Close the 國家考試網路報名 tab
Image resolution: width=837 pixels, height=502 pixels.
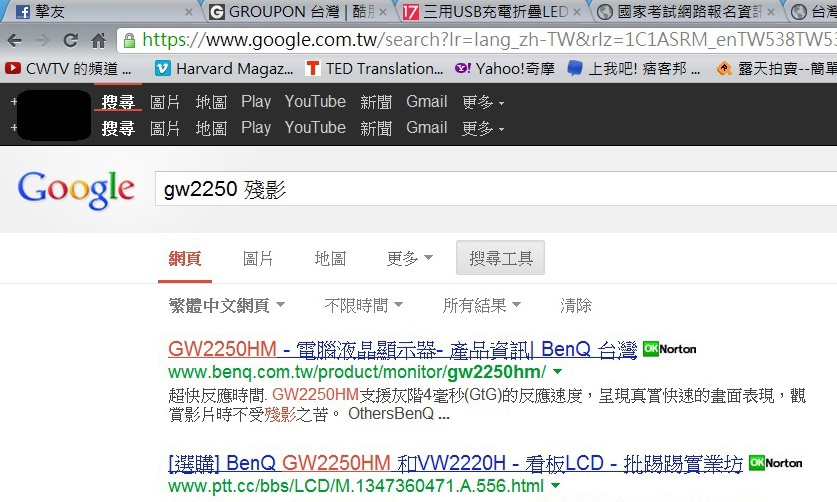tap(771, 12)
